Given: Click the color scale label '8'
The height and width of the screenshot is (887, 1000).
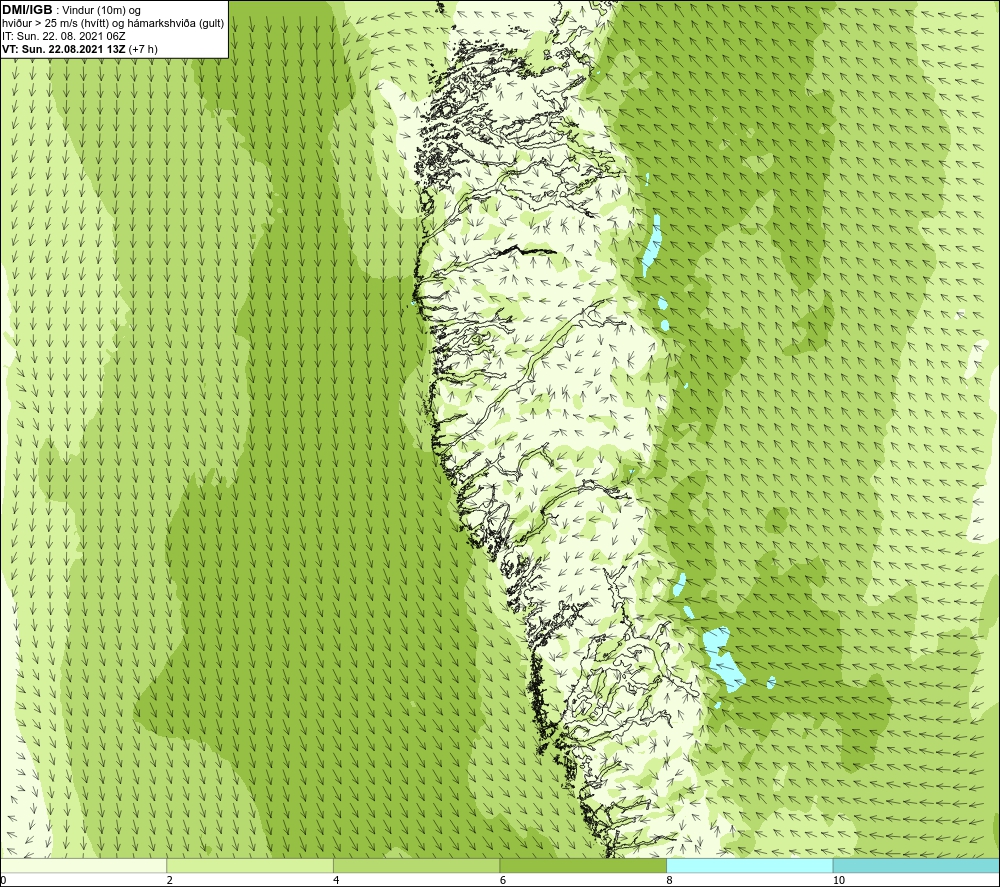Looking at the screenshot, I should point(670,881).
